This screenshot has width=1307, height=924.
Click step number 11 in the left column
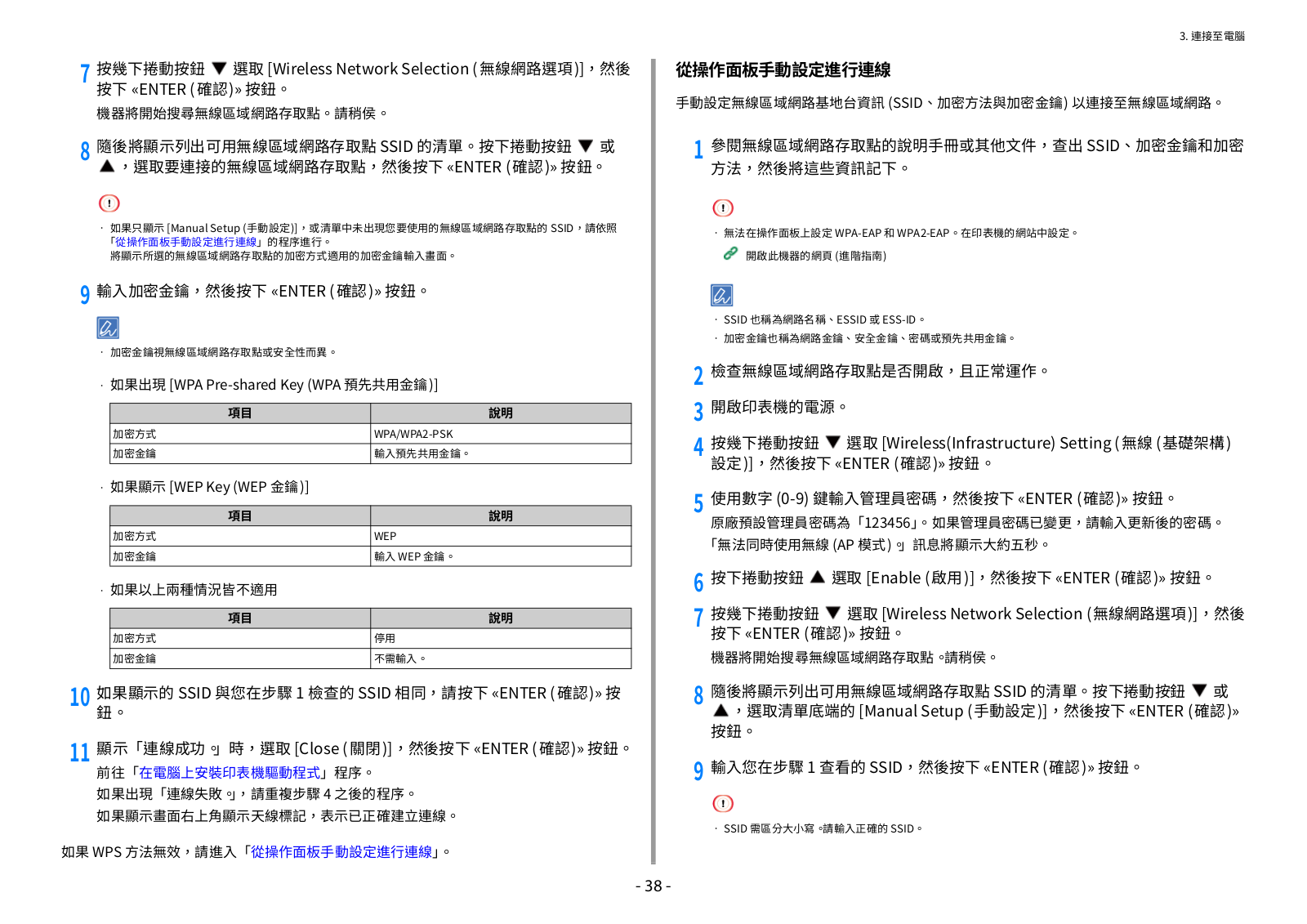(79, 752)
